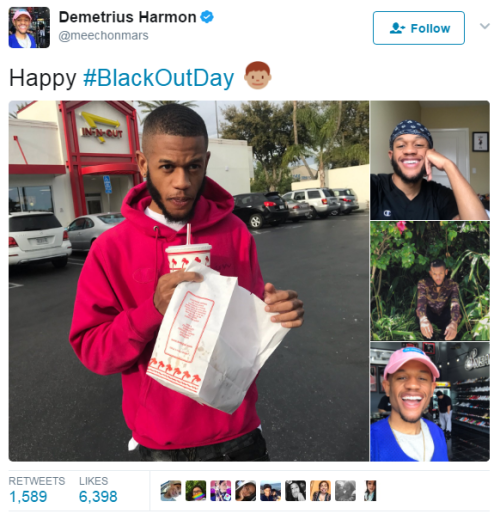
Task: Open third liker avatar with purple background
Action: pos(221,491)
